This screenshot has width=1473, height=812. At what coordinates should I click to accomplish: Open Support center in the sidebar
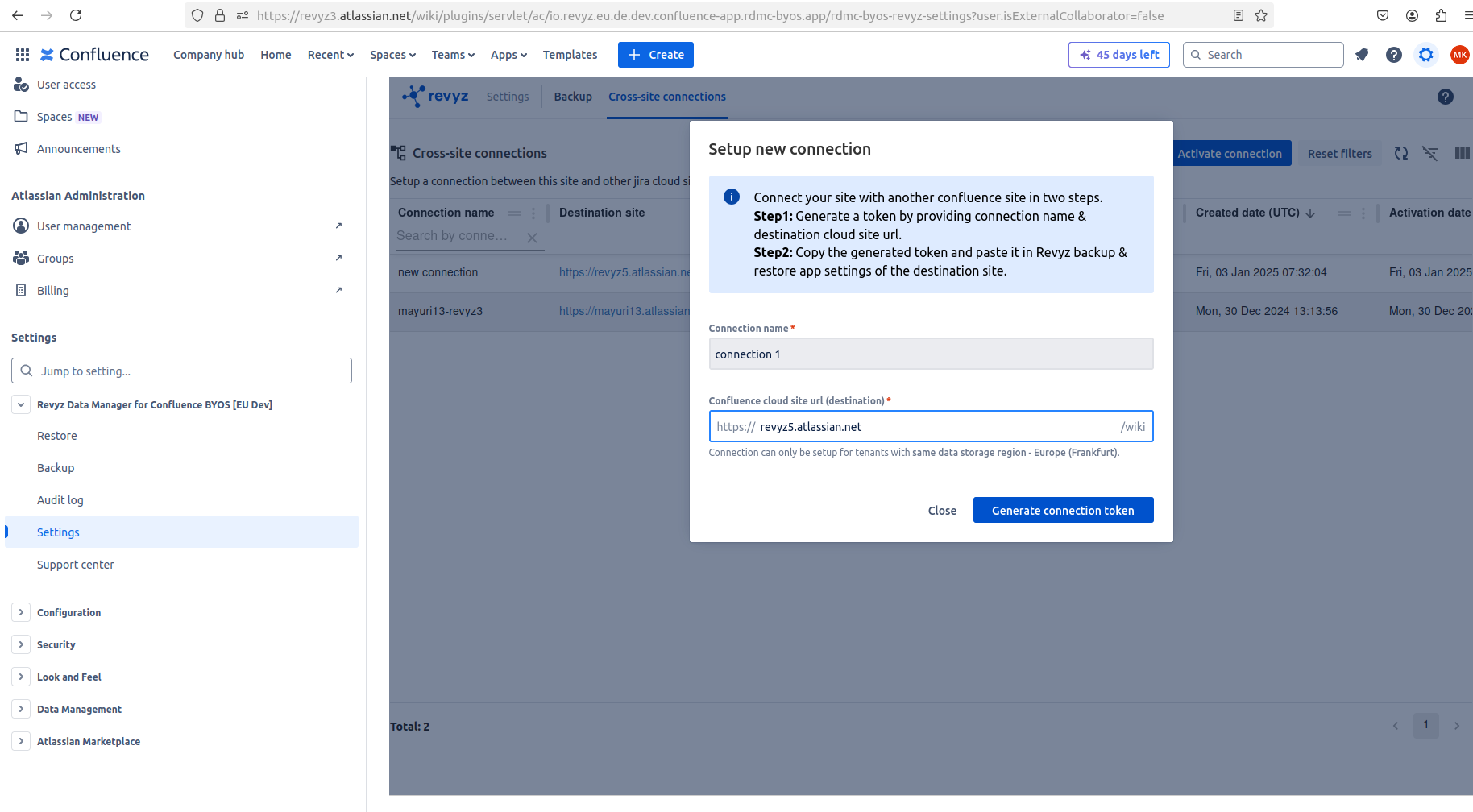pos(181,565)
